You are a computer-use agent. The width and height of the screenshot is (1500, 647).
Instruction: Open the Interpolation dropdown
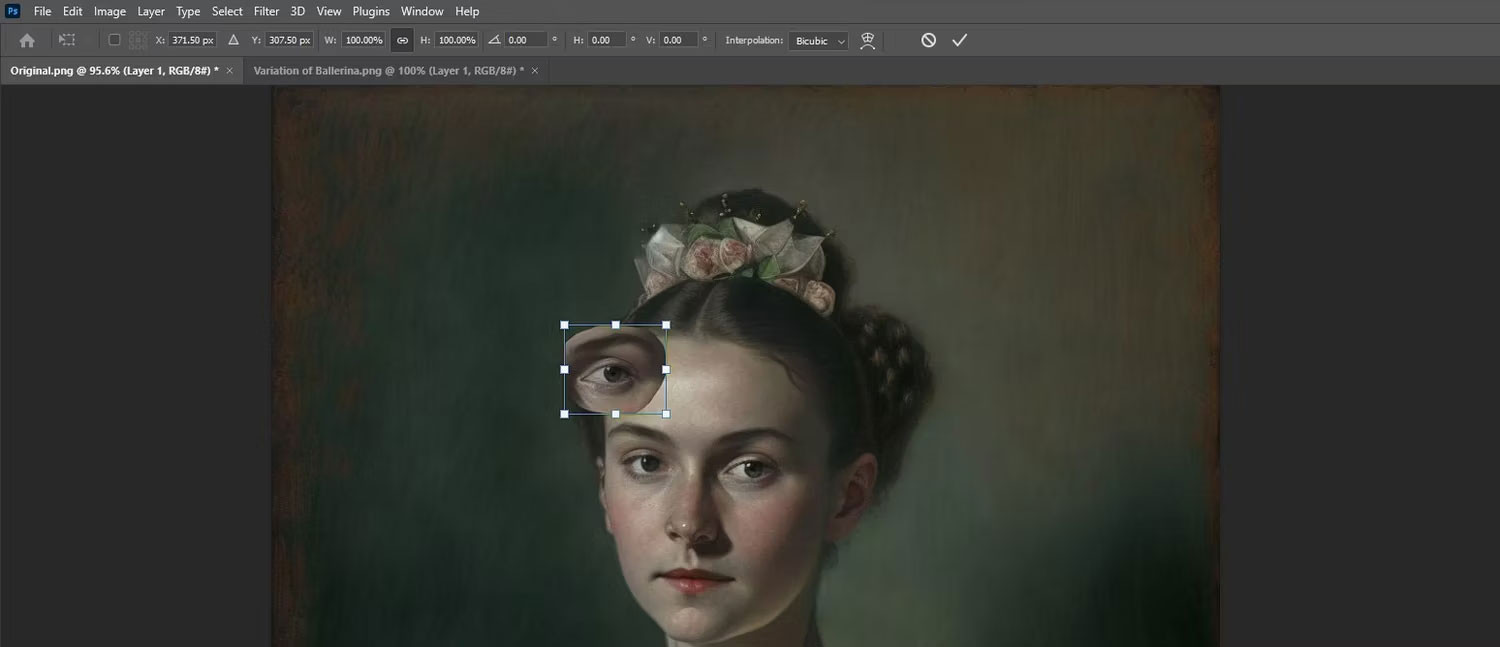pos(817,41)
